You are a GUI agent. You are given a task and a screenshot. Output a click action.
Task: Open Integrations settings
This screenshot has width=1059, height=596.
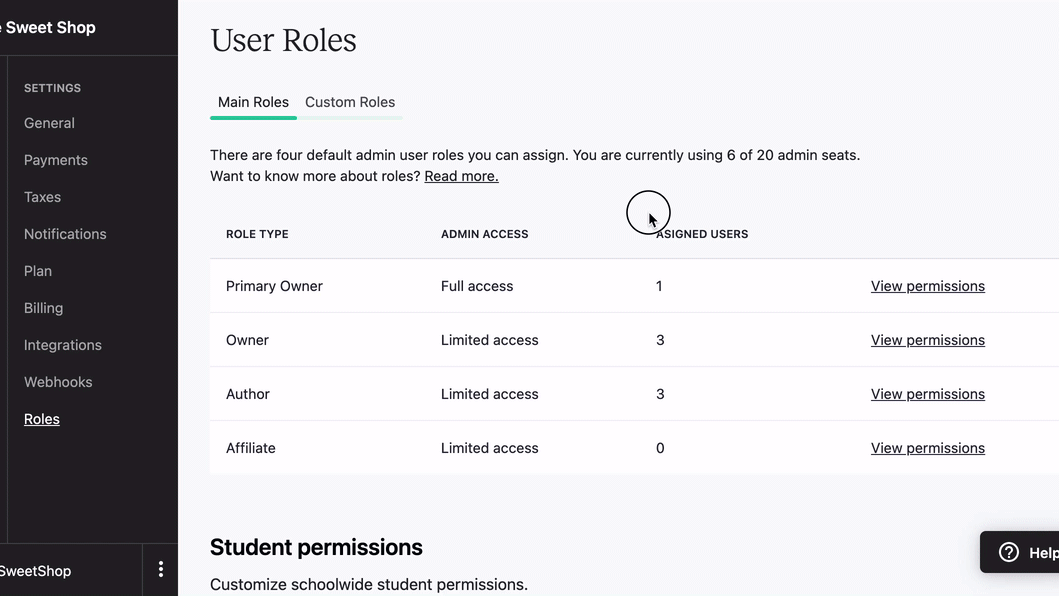click(x=63, y=345)
